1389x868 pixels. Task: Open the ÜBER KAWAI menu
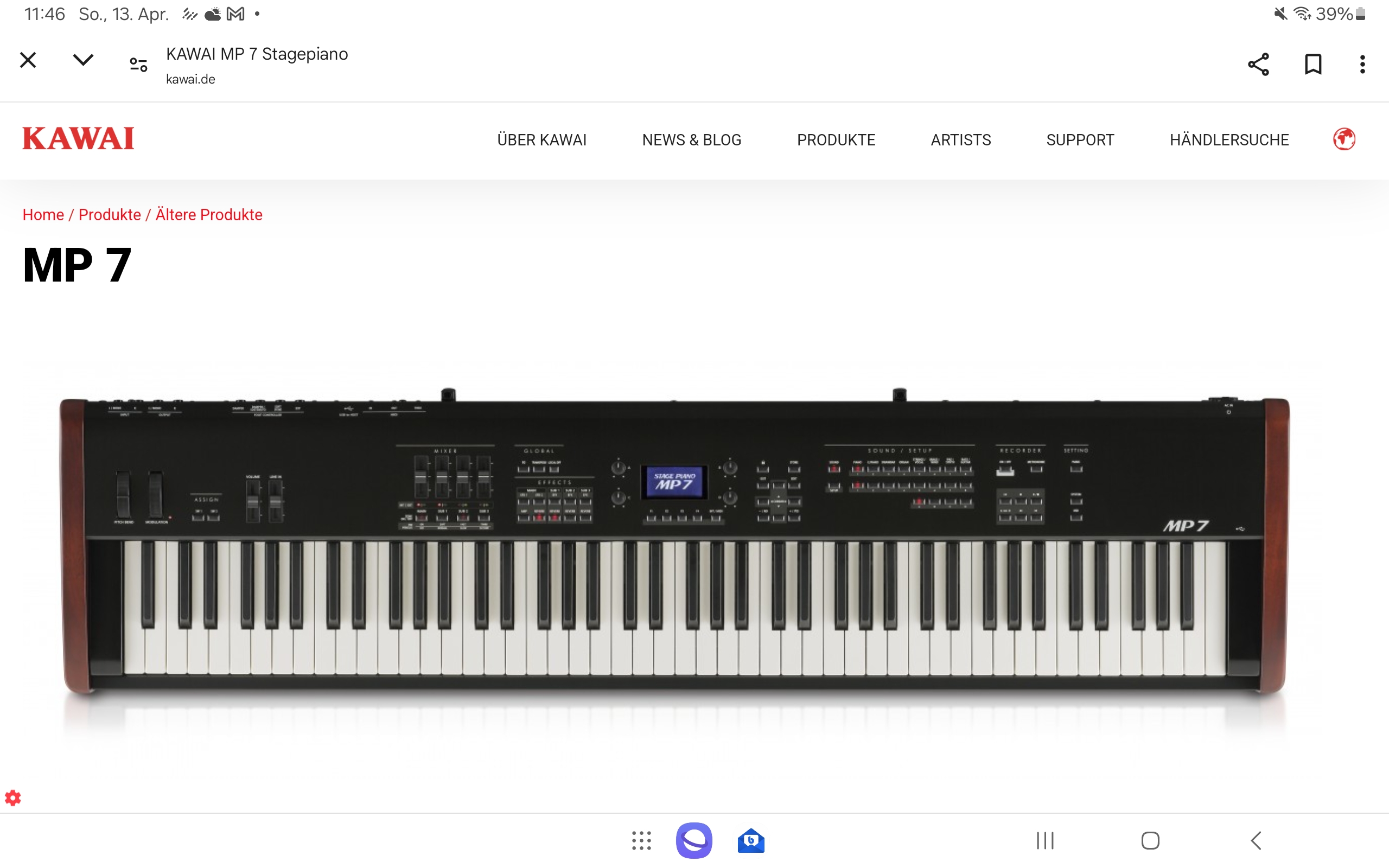pos(541,139)
